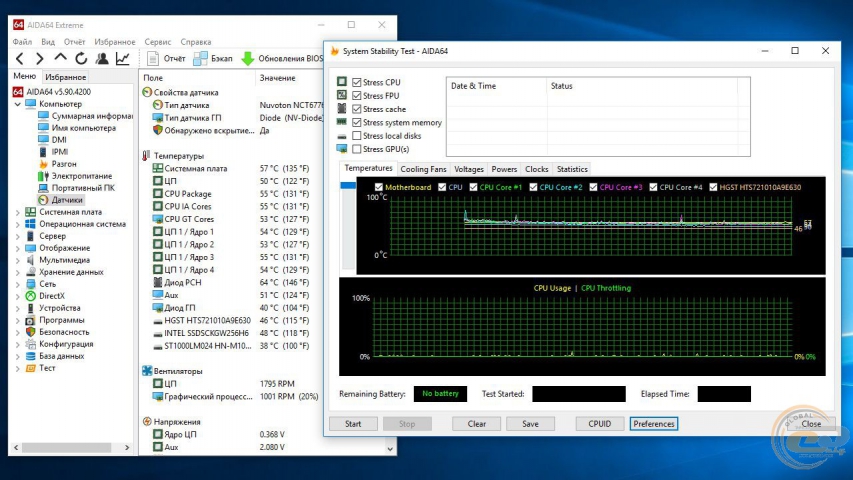Switch to the Cooling Fans tab
The height and width of the screenshot is (480, 853).
423,169
